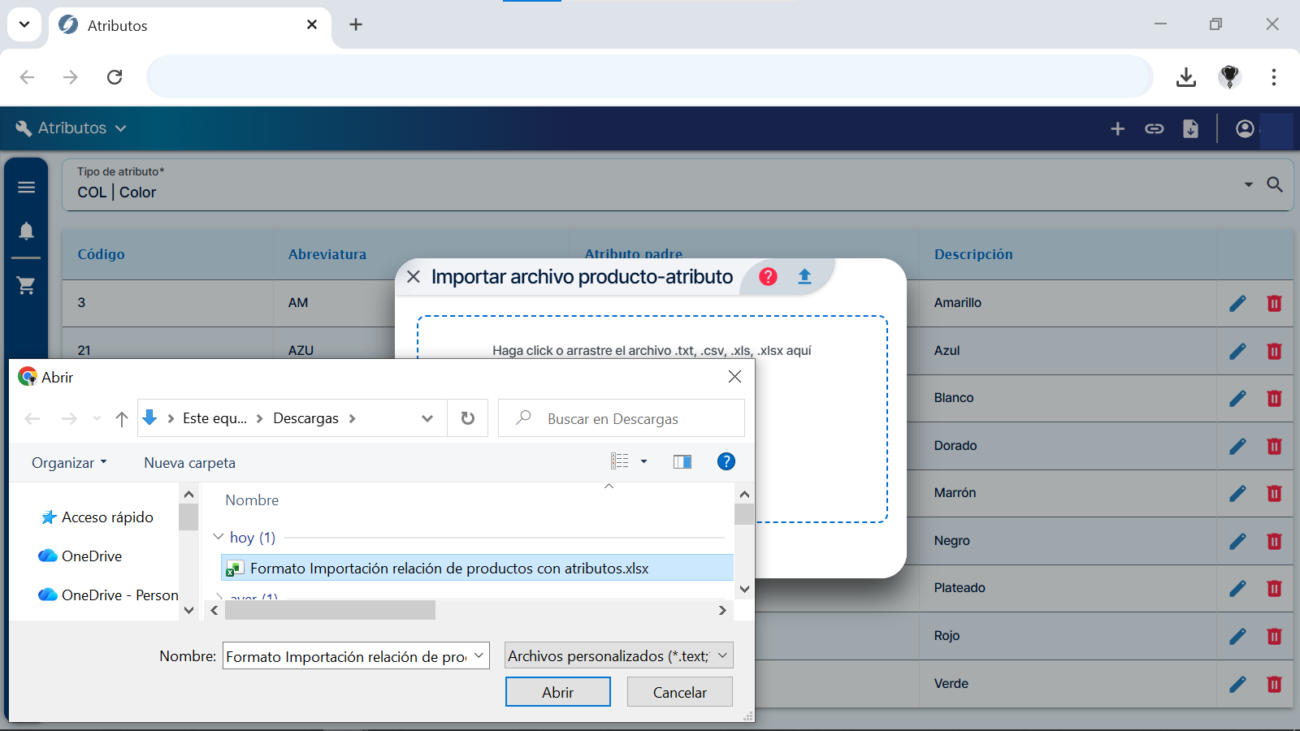This screenshot has width=1300, height=731.
Task: Cancel the file selection with Cancelar
Action: click(x=679, y=691)
